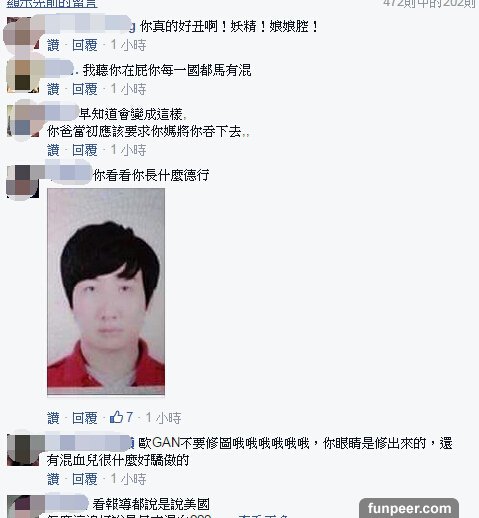The image size is (479, 518).
Task: Reply to the photo comment '你看看你長什麼德行'
Action: coord(85,418)
